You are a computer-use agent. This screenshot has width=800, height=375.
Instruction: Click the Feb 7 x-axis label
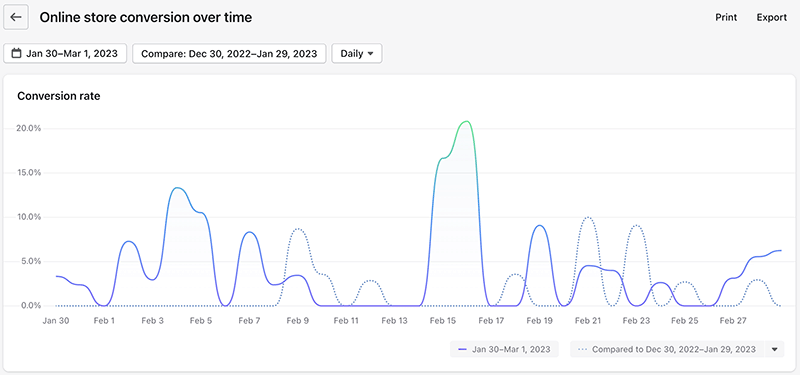[249, 321]
